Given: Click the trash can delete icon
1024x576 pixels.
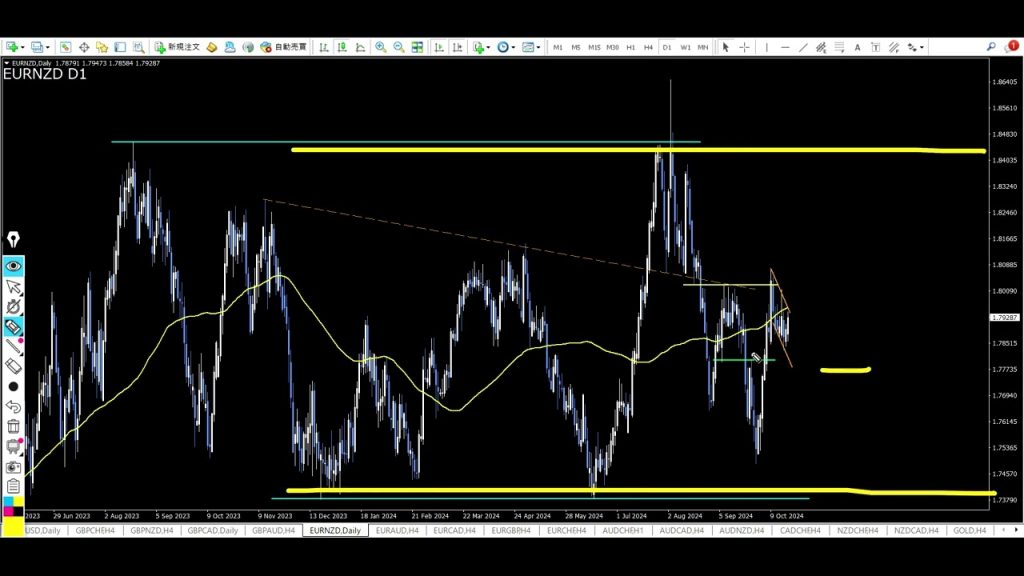Looking at the screenshot, I should (14, 427).
